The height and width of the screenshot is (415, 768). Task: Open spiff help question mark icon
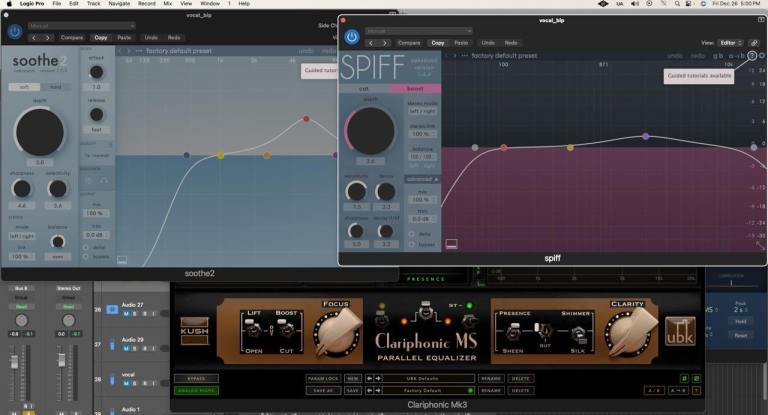coord(752,56)
